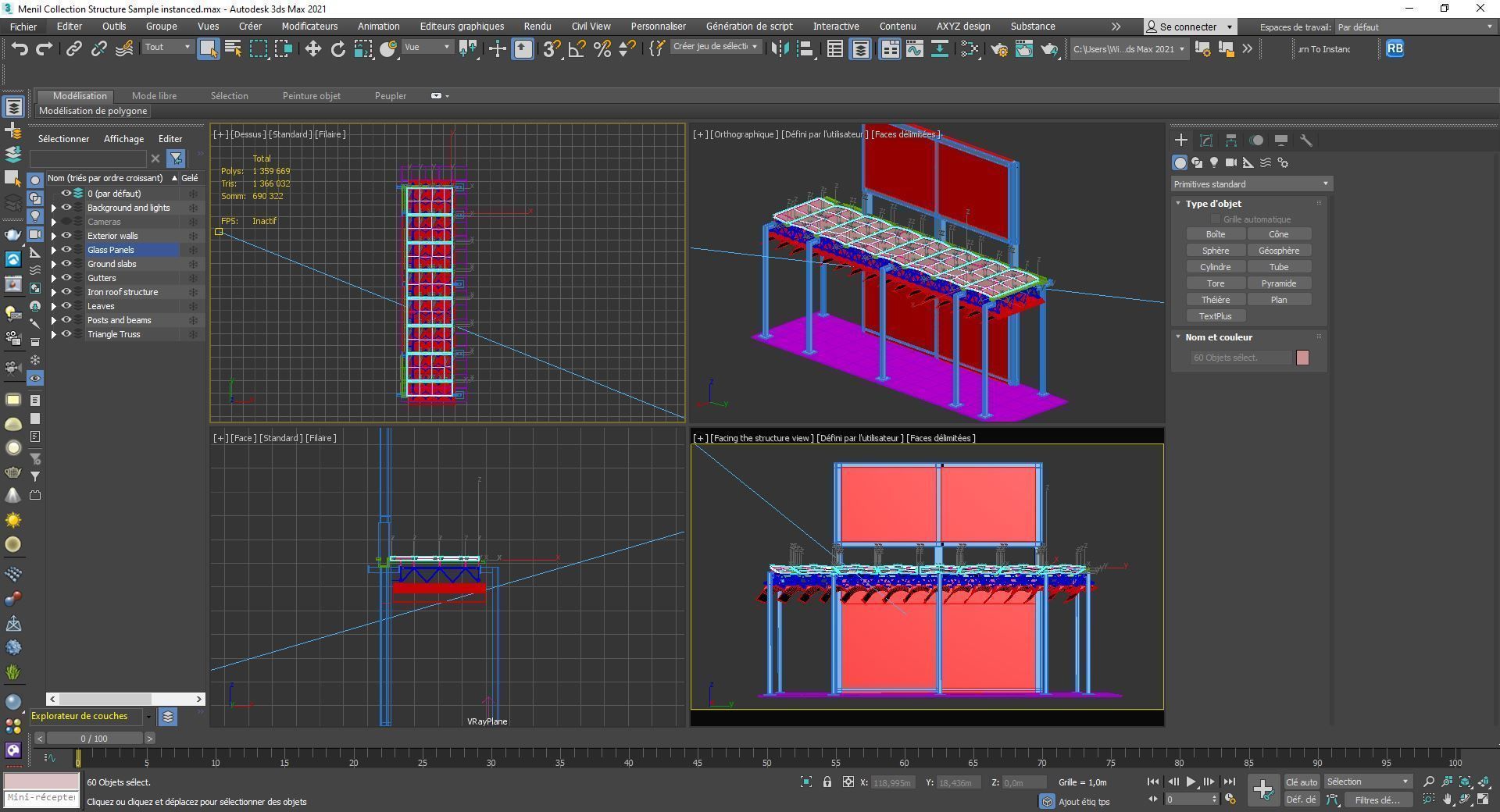Activate the Select and Rotate tool
The height and width of the screenshot is (812, 1500).
point(337,48)
